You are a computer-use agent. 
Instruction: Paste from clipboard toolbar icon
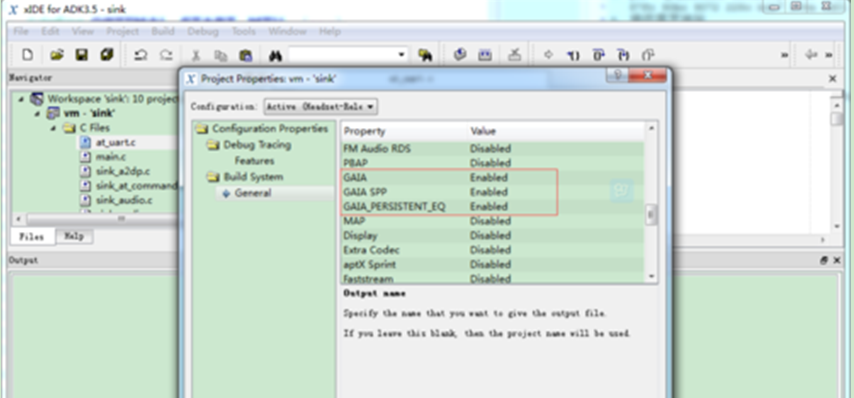pos(246,55)
